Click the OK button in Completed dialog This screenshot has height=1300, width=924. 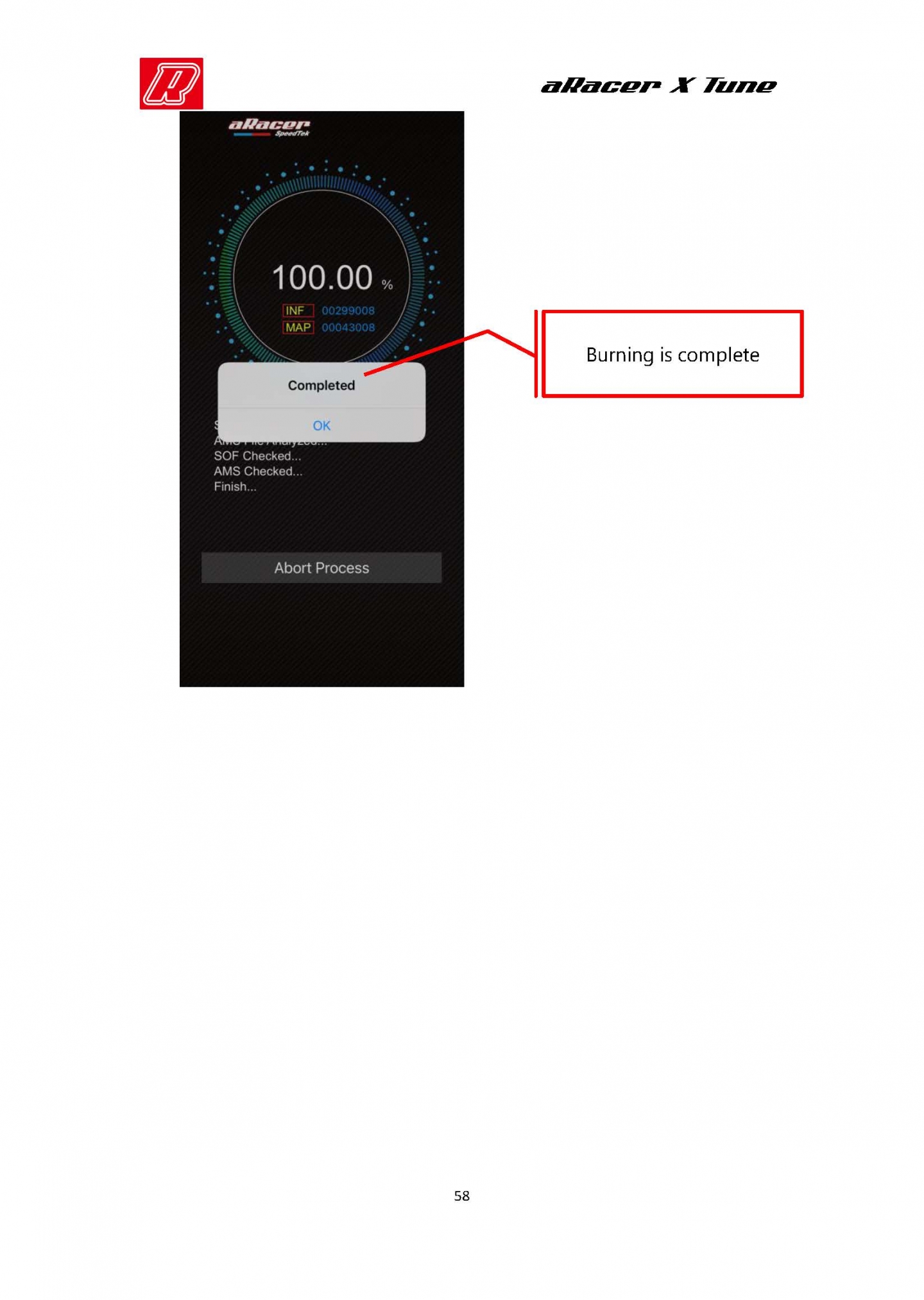pos(321,425)
